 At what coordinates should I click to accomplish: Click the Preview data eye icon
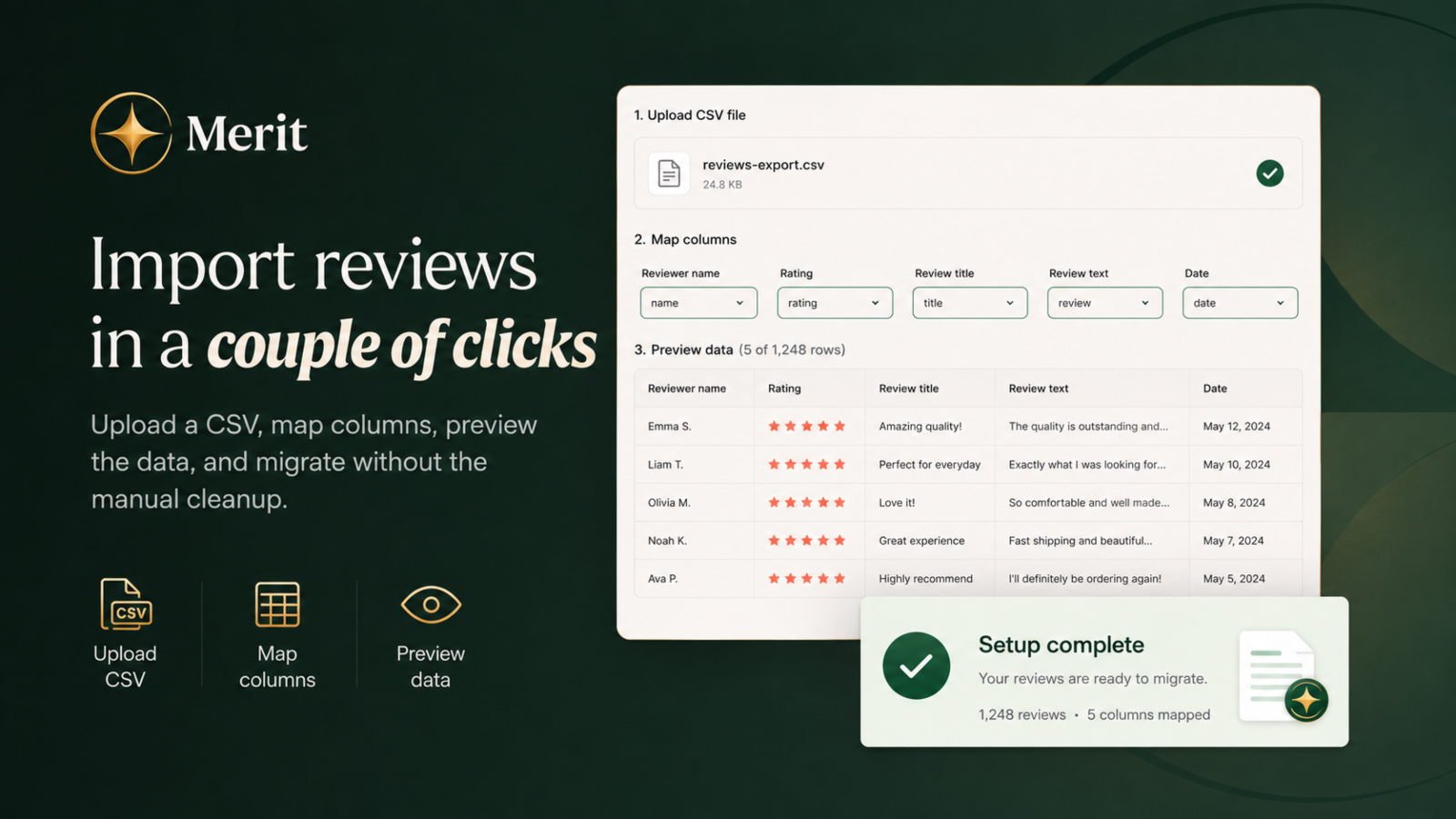coord(430,604)
